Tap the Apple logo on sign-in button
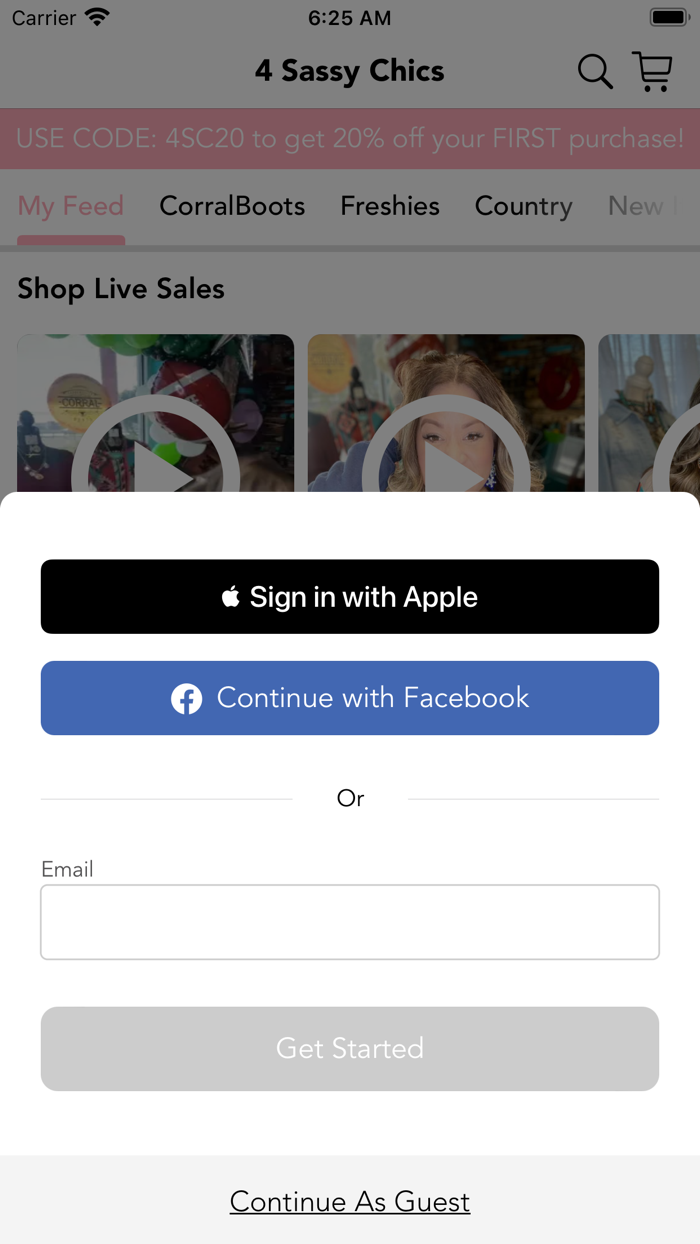Image resolution: width=700 pixels, height=1244 pixels. tap(231, 597)
